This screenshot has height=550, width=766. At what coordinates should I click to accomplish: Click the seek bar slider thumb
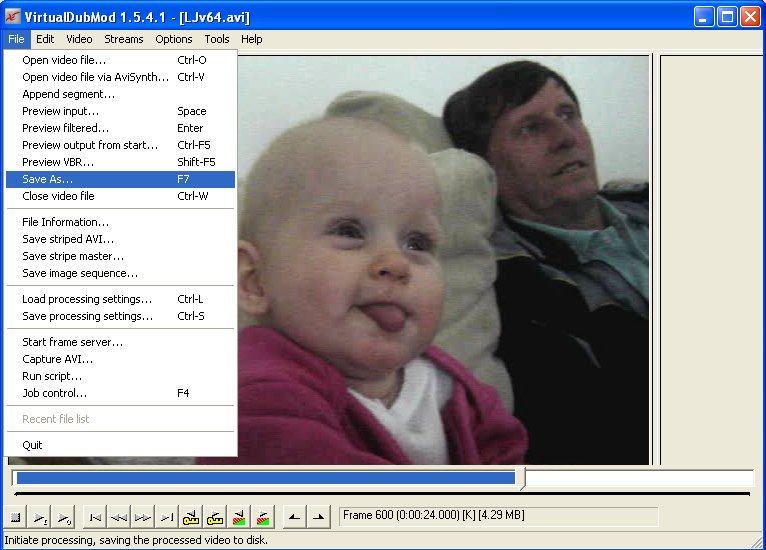(522, 479)
